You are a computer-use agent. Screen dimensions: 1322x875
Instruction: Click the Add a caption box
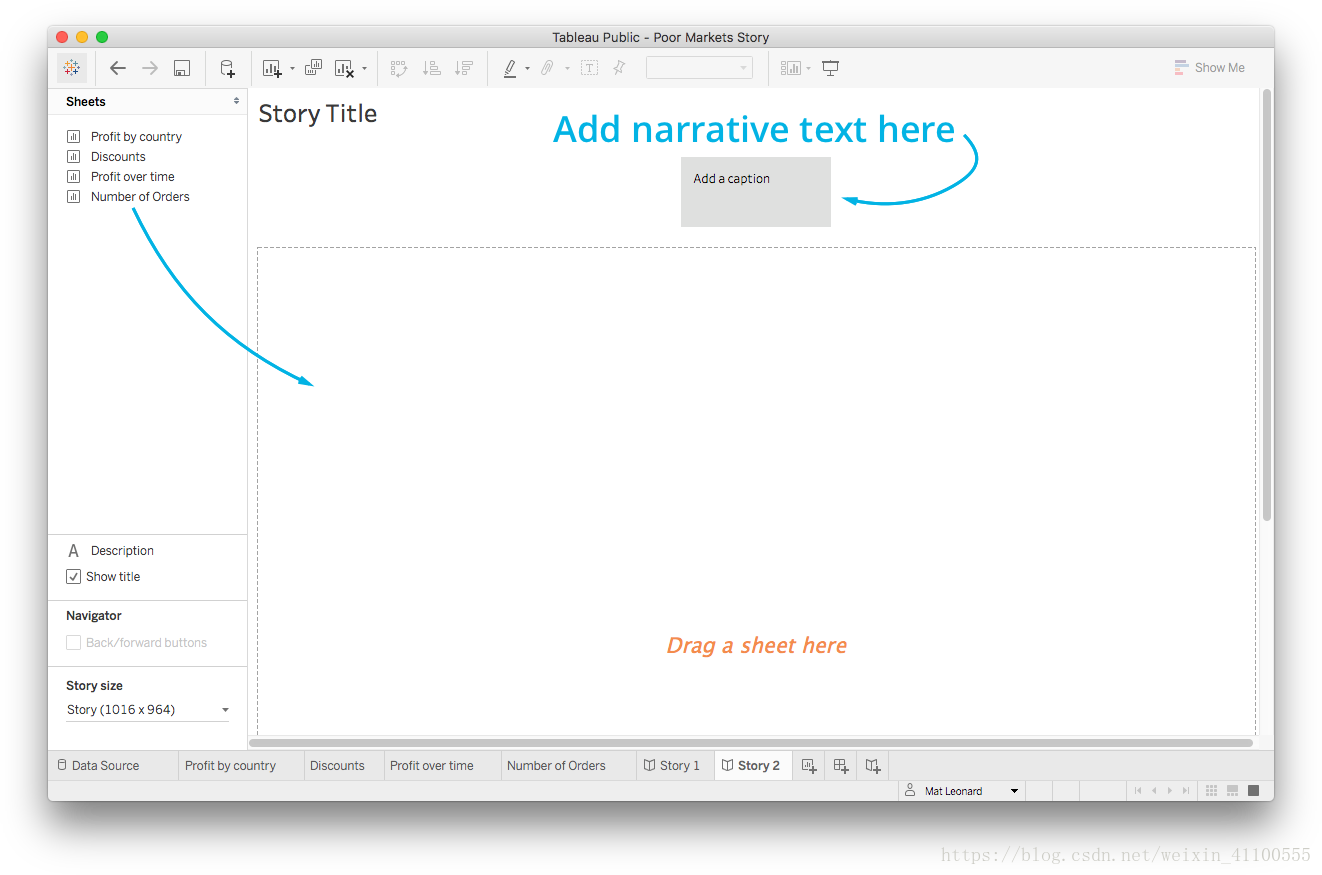(756, 192)
